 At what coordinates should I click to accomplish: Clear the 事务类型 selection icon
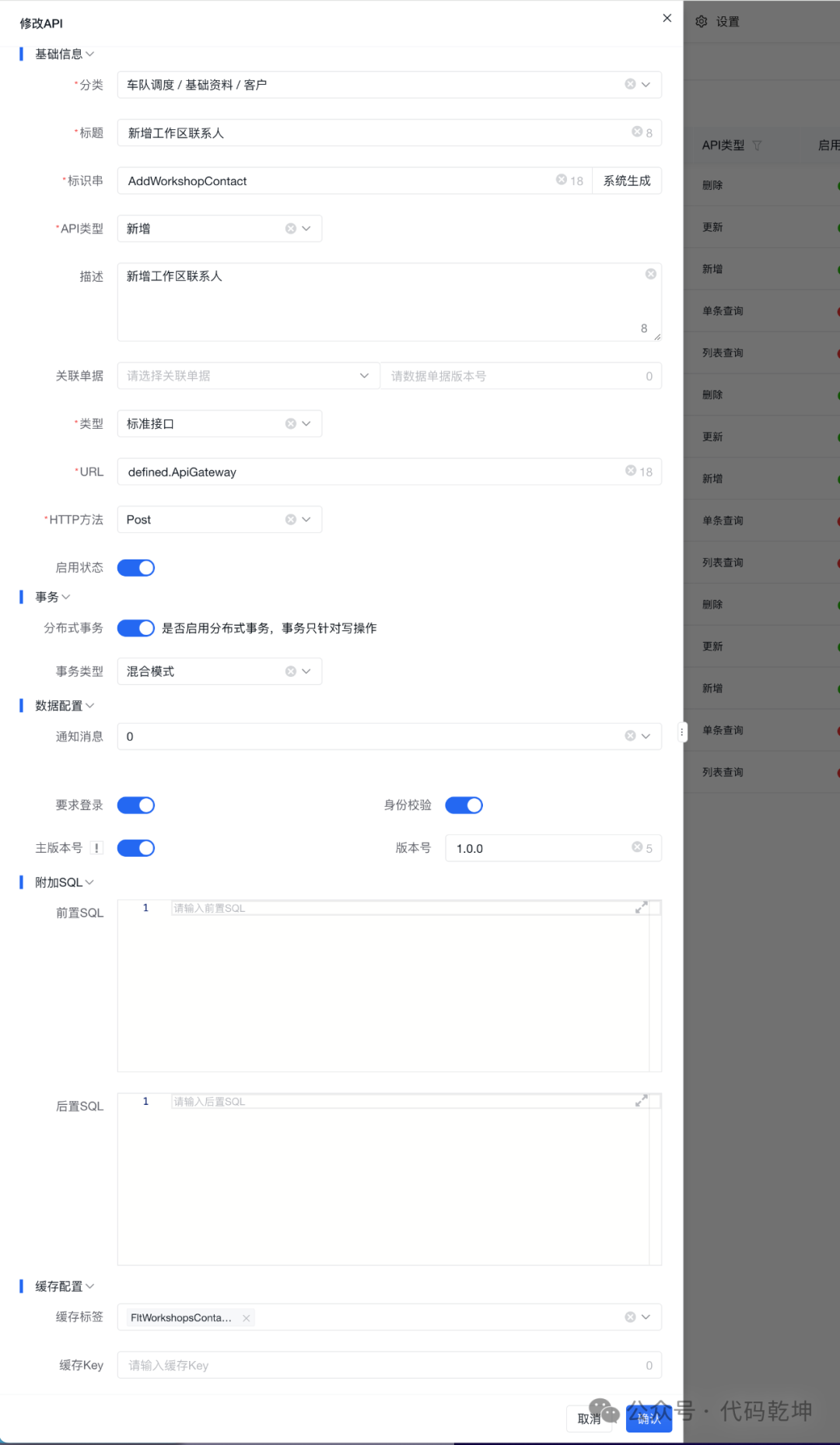tap(290, 671)
